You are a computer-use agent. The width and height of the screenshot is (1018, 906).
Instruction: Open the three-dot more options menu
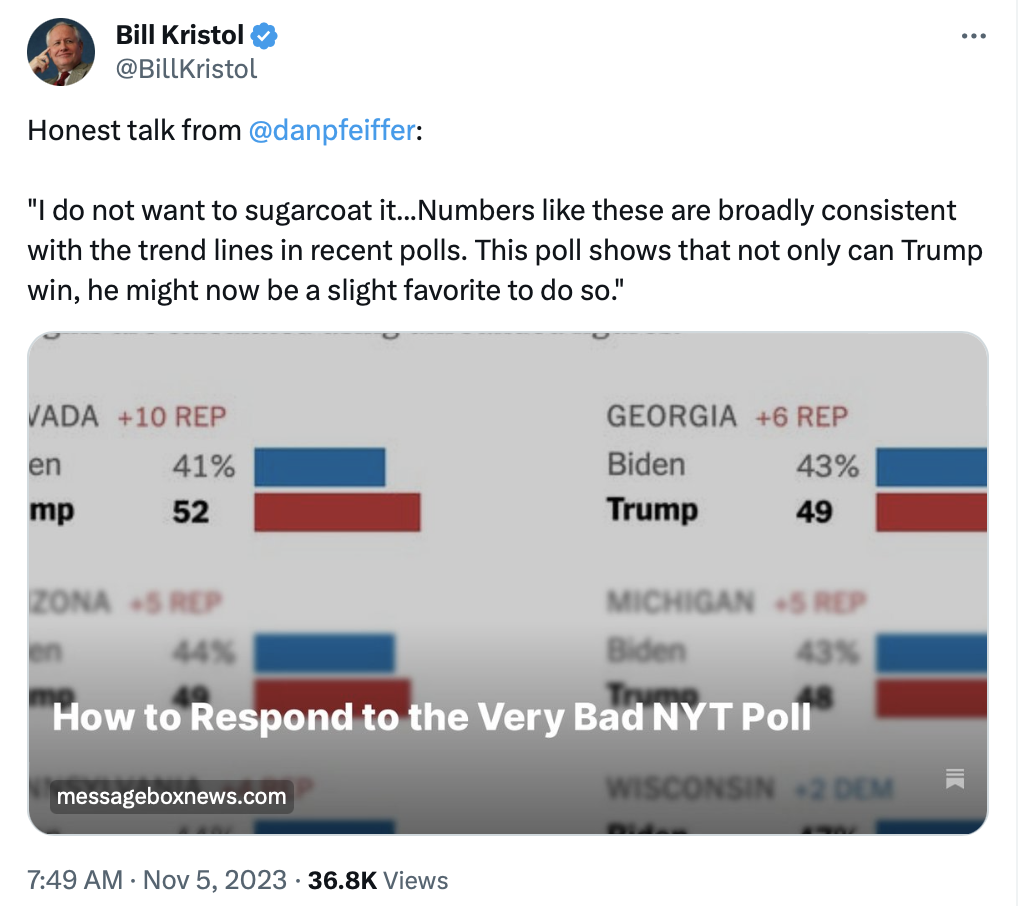pyautogui.click(x=973, y=36)
